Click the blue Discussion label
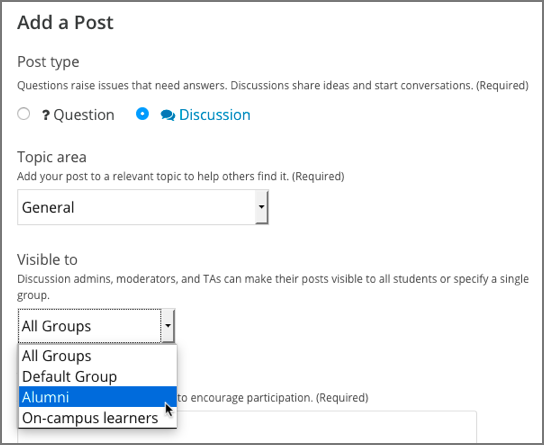The image size is (544, 445). click(215, 115)
